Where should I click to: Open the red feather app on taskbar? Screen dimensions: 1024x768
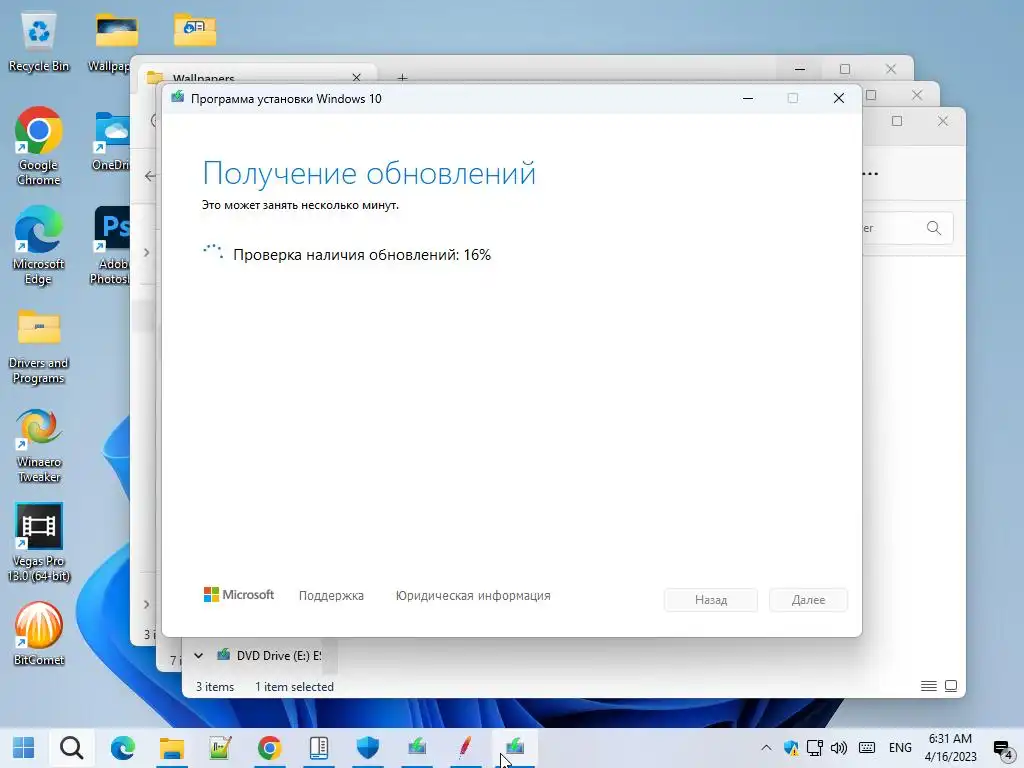(x=465, y=748)
